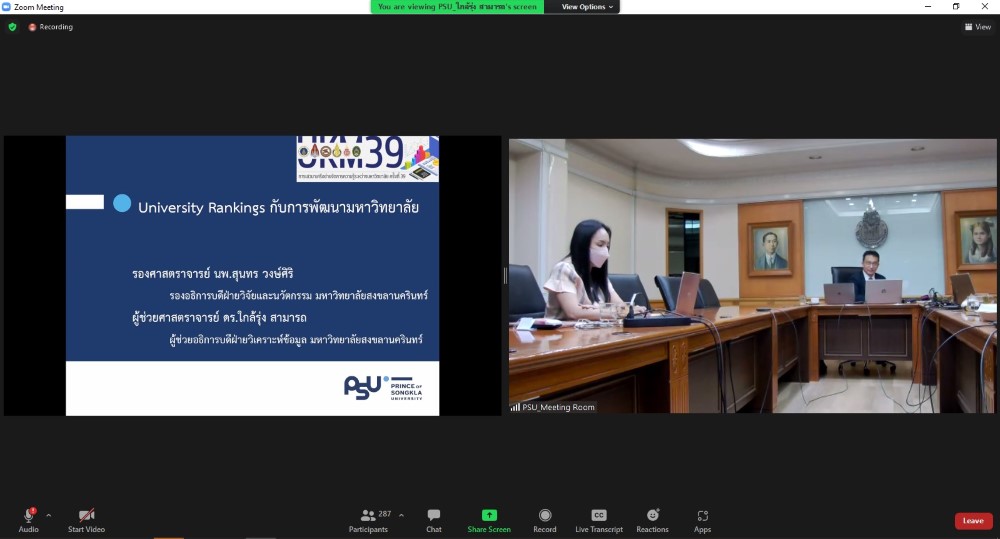
Task: Expand the Participants options arrow
Action: 401,516
